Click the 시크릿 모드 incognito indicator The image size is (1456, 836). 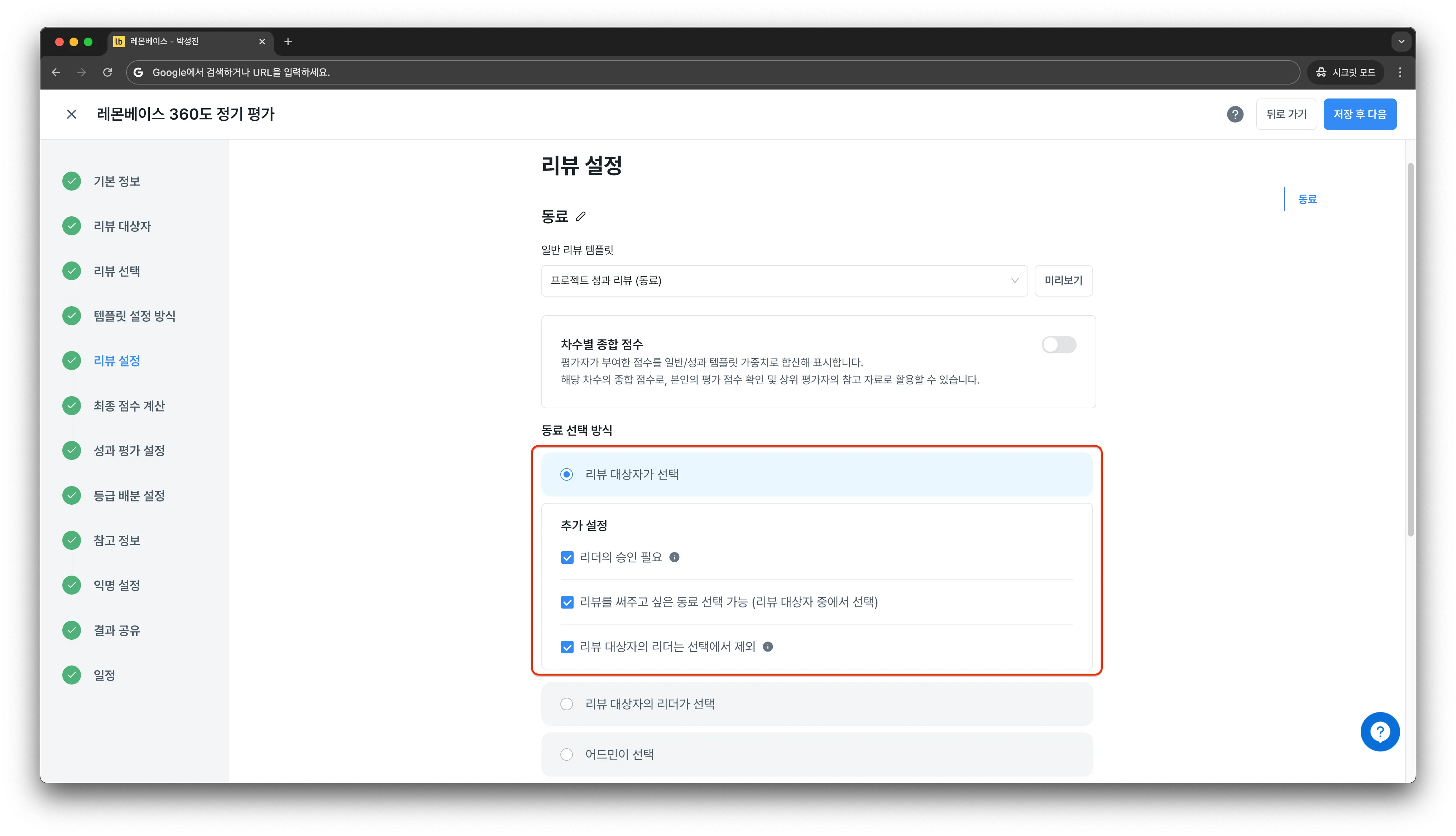tap(1345, 72)
